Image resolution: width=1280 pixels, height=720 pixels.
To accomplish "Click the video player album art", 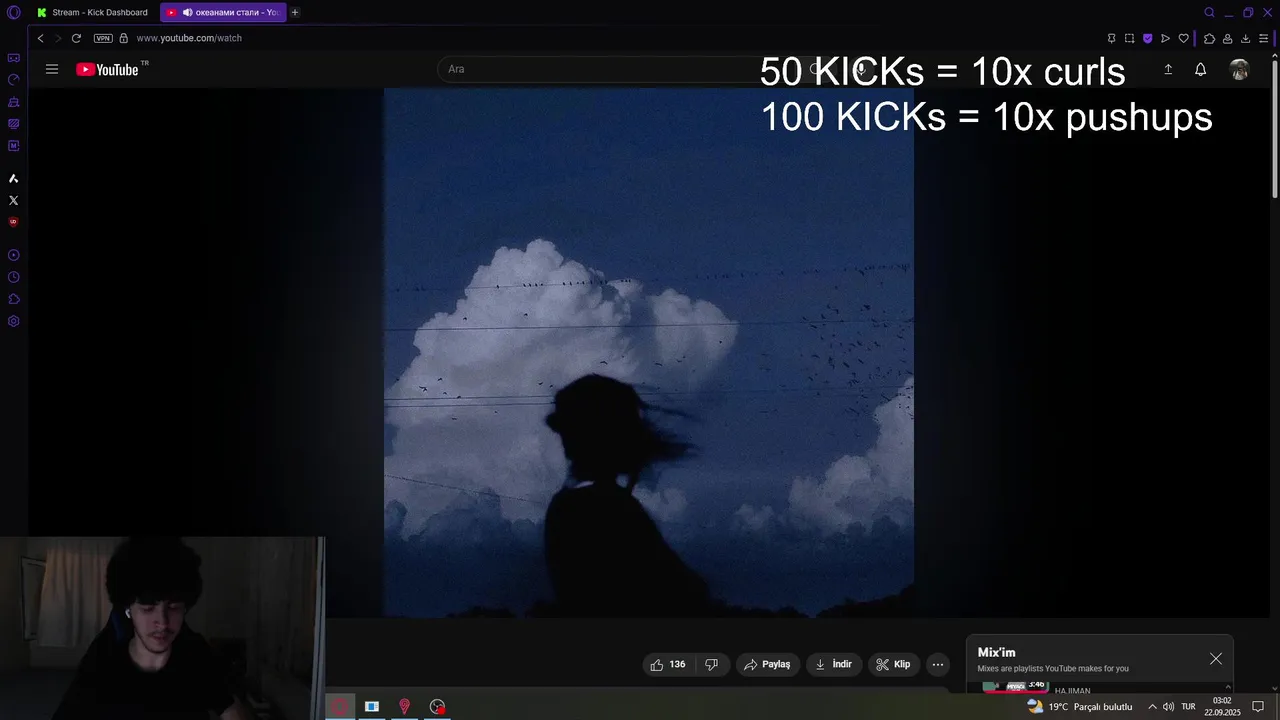I will 648,352.
